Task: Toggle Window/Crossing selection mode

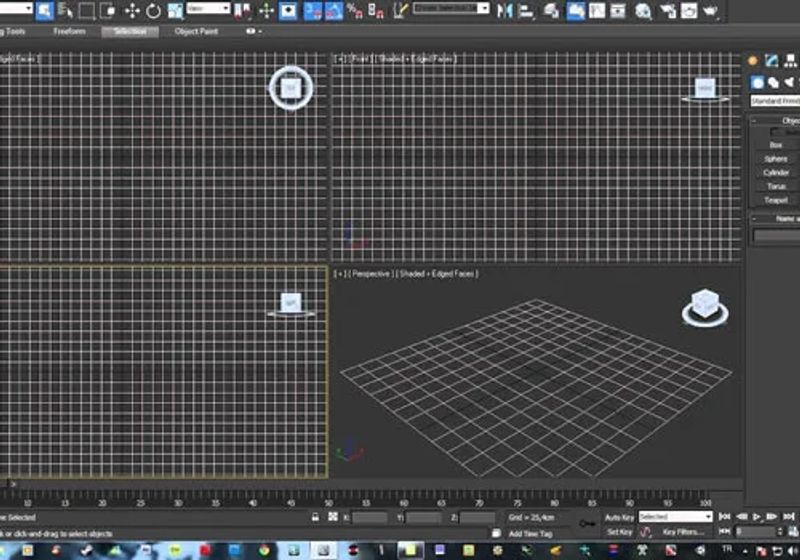Action: tap(108, 11)
